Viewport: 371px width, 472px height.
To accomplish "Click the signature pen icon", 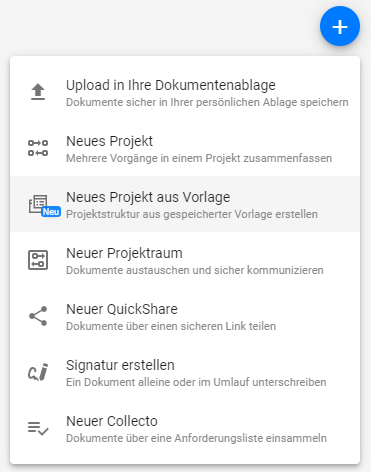I will [x=38, y=372].
